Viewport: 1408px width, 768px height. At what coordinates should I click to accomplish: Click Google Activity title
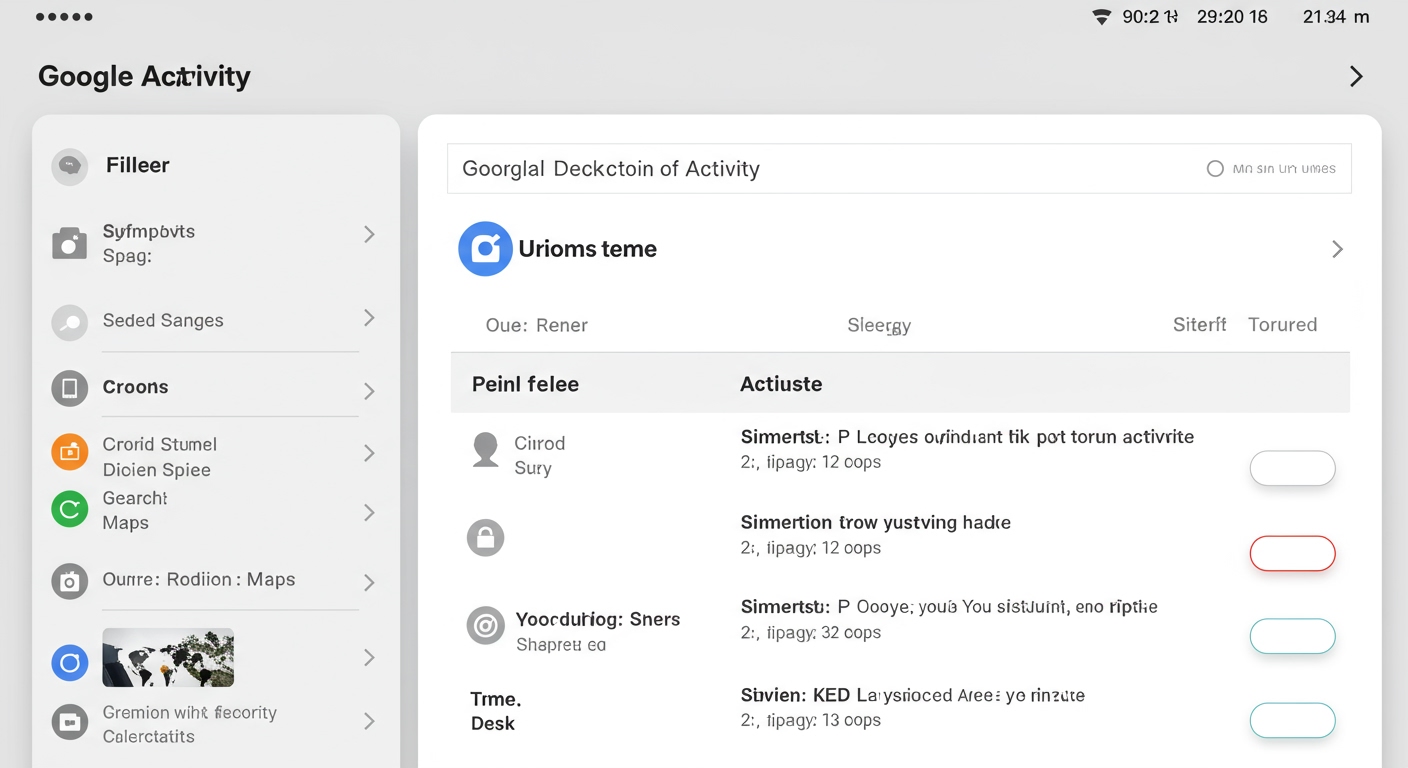click(x=144, y=76)
